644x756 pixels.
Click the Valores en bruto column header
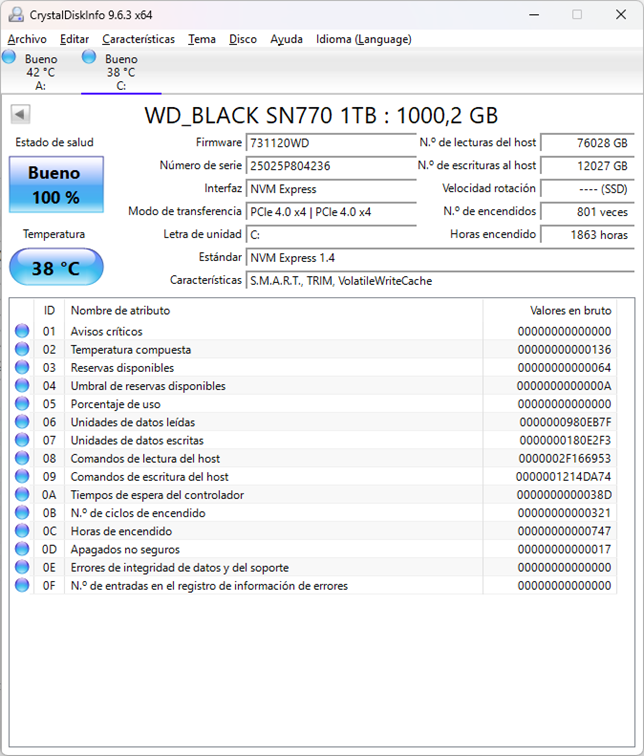570,310
